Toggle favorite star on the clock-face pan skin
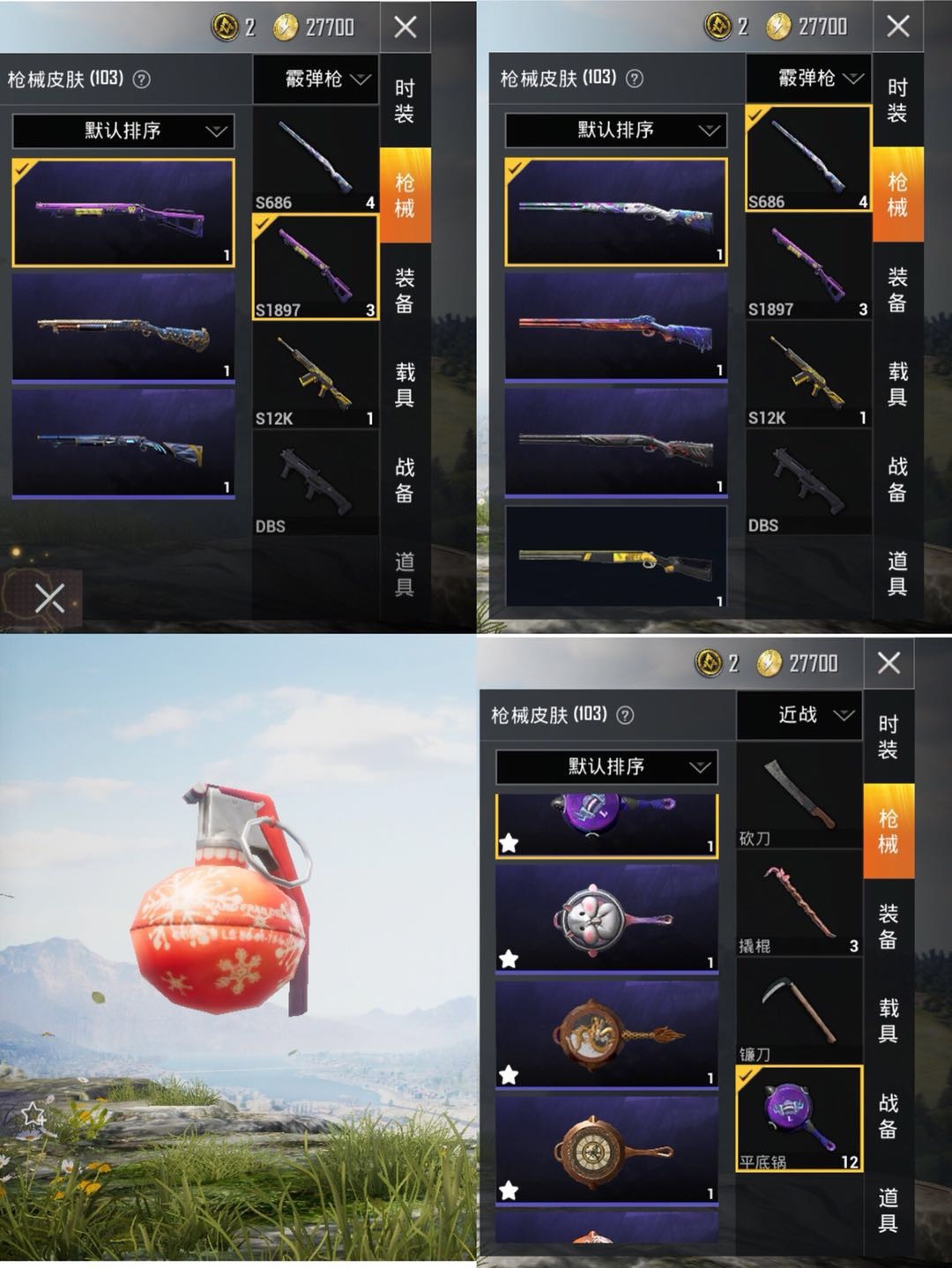Viewport: 952px width, 1268px height. tap(509, 1191)
